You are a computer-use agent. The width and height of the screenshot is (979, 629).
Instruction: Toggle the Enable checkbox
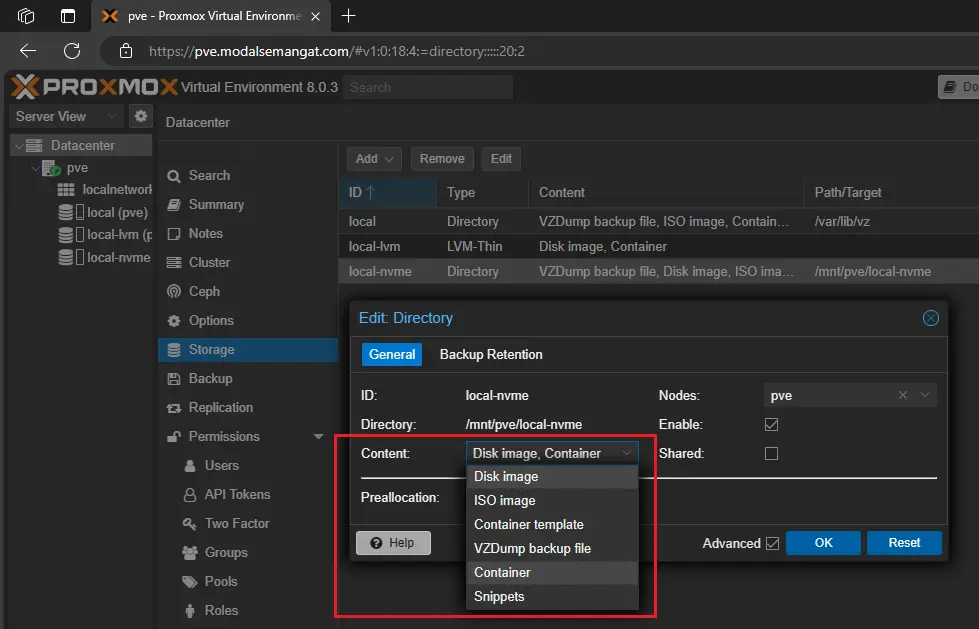coord(771,425)
